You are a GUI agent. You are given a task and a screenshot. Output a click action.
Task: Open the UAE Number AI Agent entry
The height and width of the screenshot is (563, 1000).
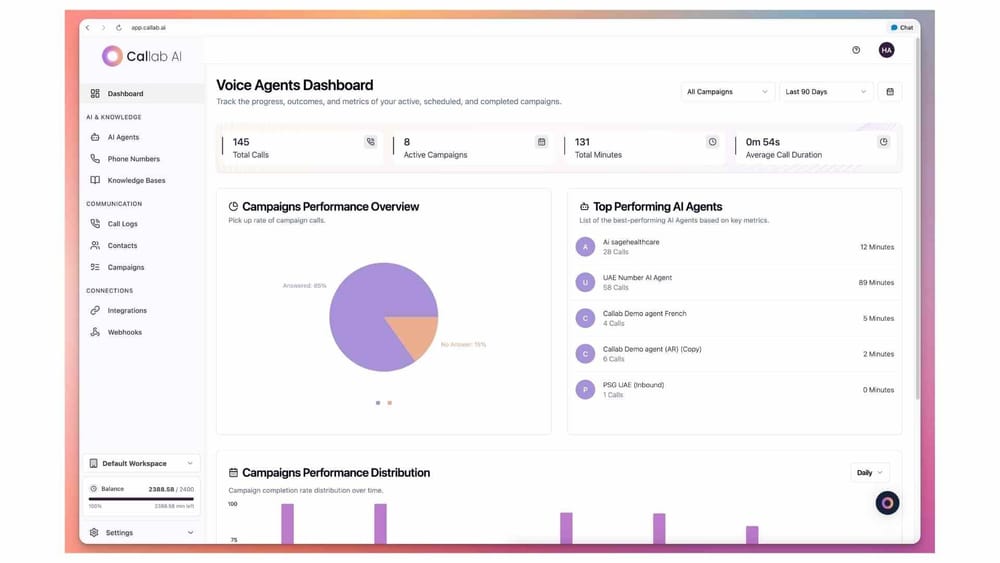637,282
